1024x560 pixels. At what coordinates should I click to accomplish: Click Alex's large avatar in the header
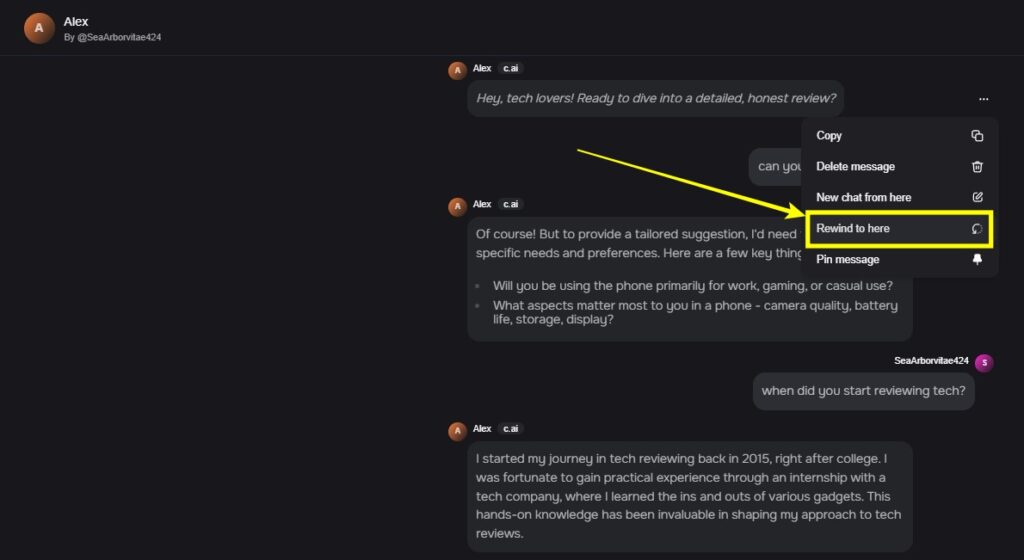pos(39,29)
